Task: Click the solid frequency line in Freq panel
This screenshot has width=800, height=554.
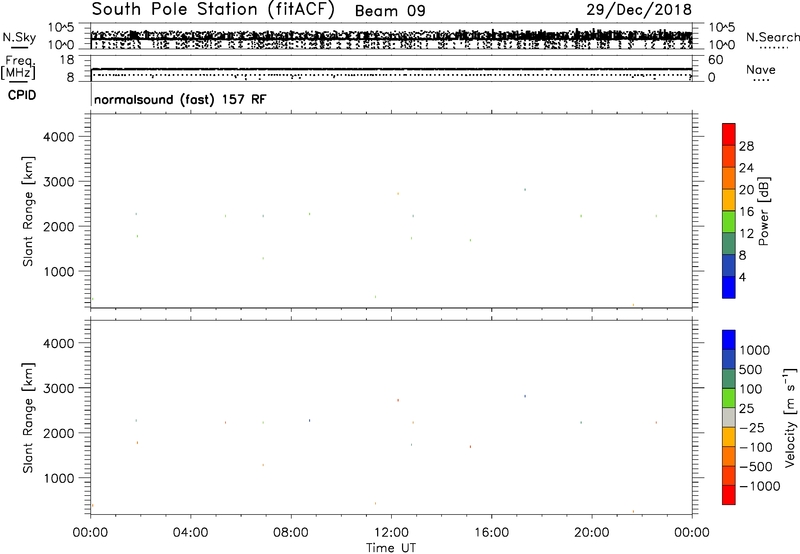Action: point(391,69)
